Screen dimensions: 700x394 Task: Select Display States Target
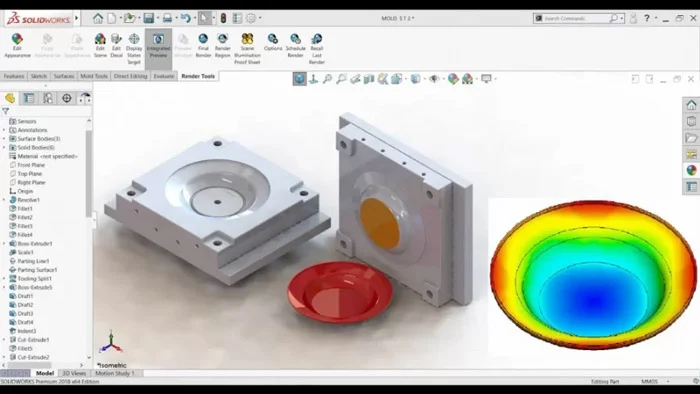(x=134, y=49)
